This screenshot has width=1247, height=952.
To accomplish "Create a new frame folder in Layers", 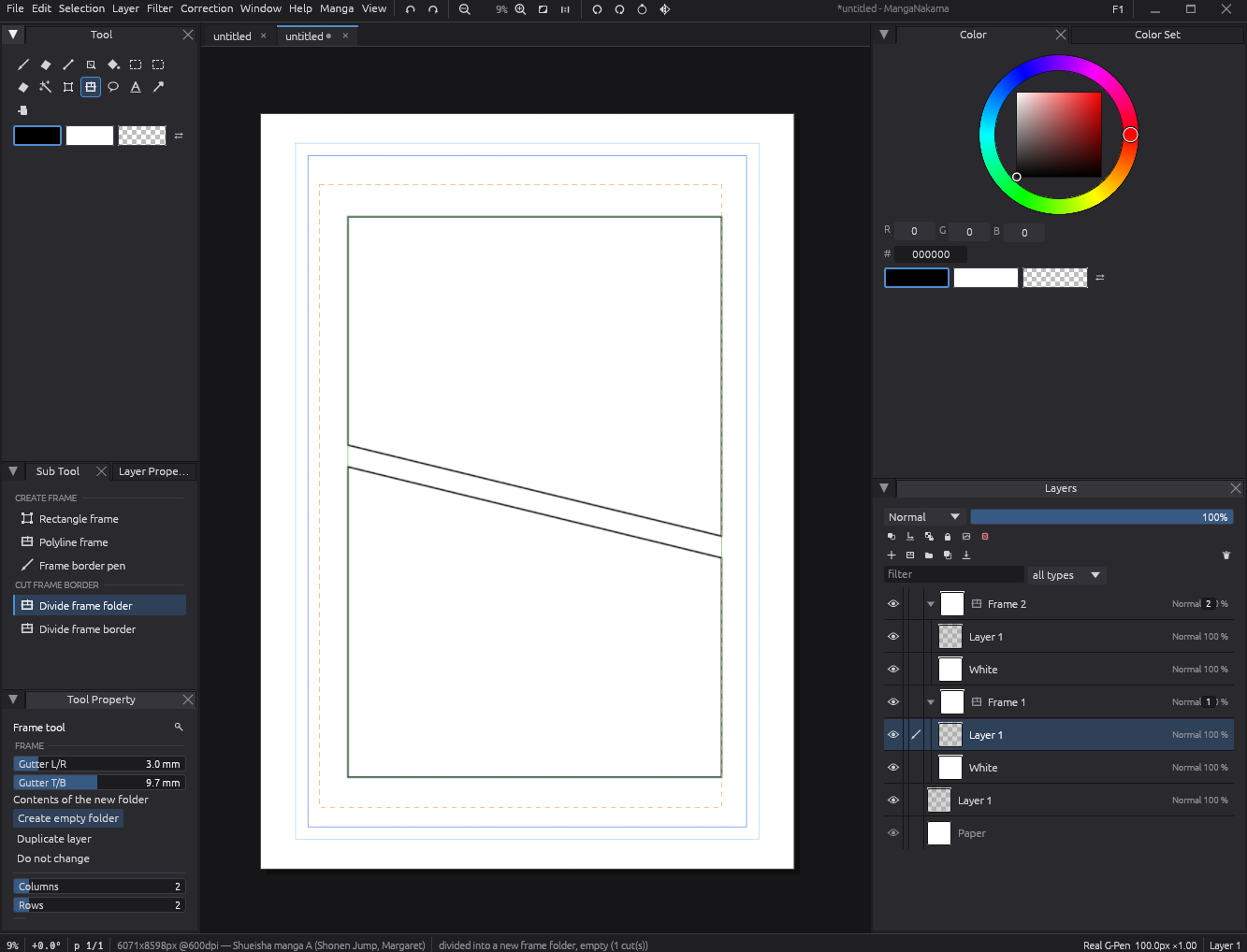I will 910,555.
